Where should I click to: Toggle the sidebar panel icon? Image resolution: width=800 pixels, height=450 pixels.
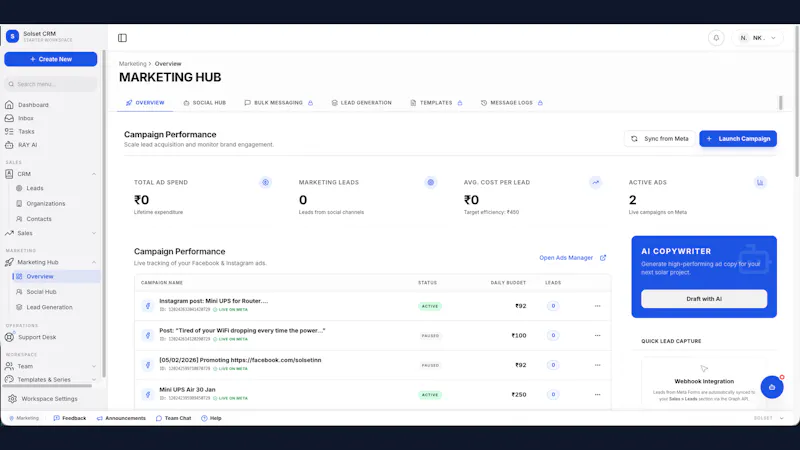[x=122, y=38]
